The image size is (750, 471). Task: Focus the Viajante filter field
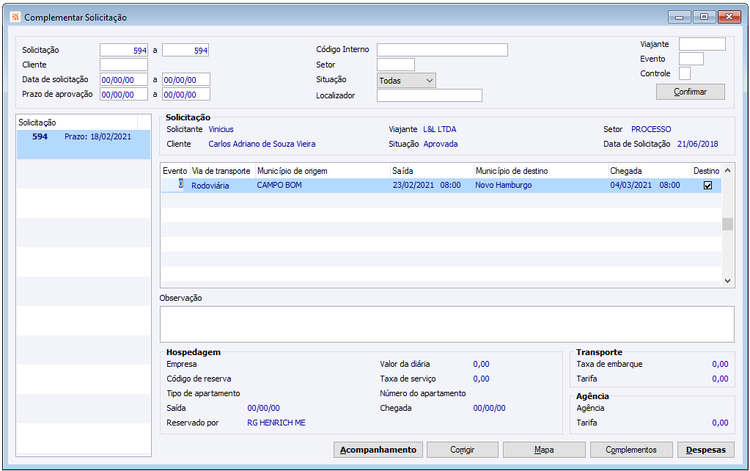click(702, 44)
